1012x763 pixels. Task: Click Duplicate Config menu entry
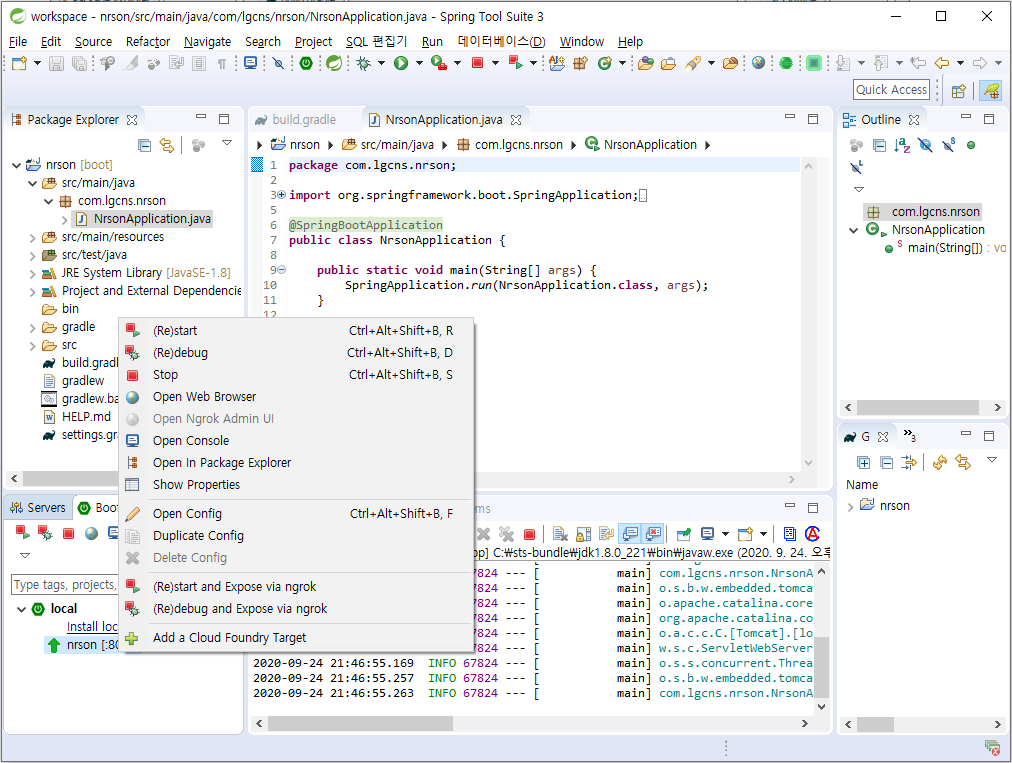pos(296,535)
